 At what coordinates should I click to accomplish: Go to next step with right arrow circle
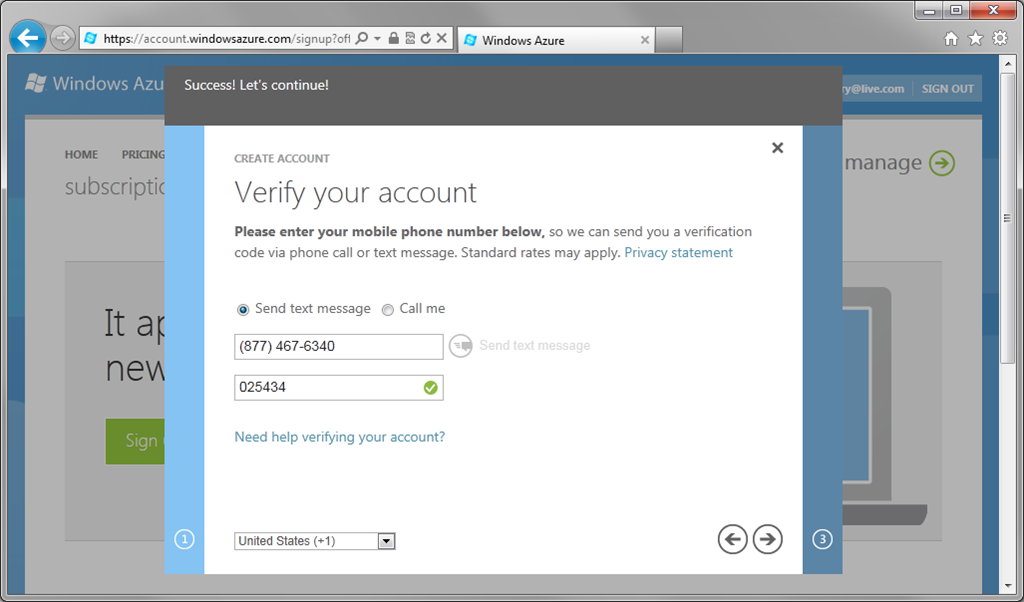pyautogui.click(x=767, y=539)
